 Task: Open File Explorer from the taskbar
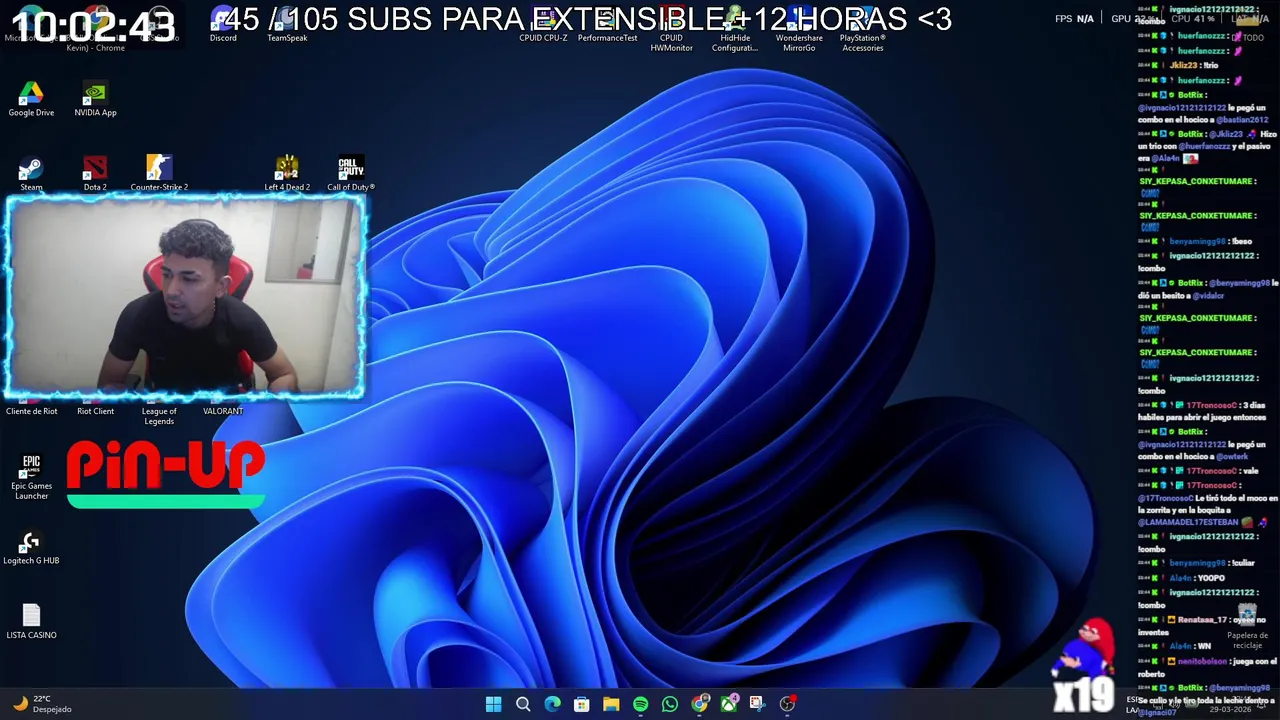coord(611,704)
